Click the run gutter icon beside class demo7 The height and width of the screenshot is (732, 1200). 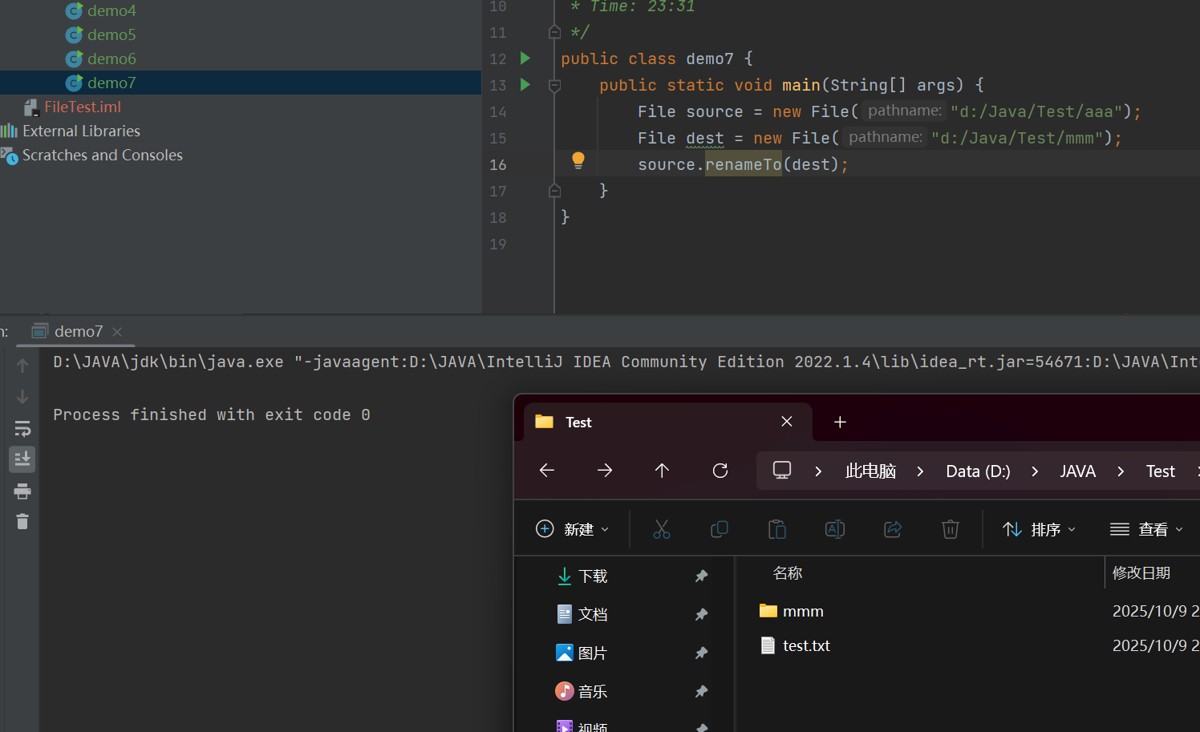[525, 59]
